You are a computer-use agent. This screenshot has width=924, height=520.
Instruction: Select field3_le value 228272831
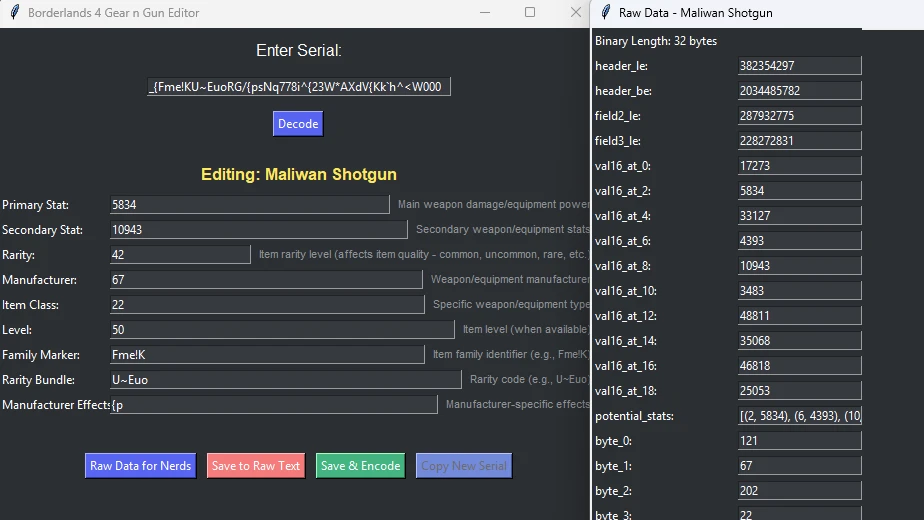click(x=799, y=140)
